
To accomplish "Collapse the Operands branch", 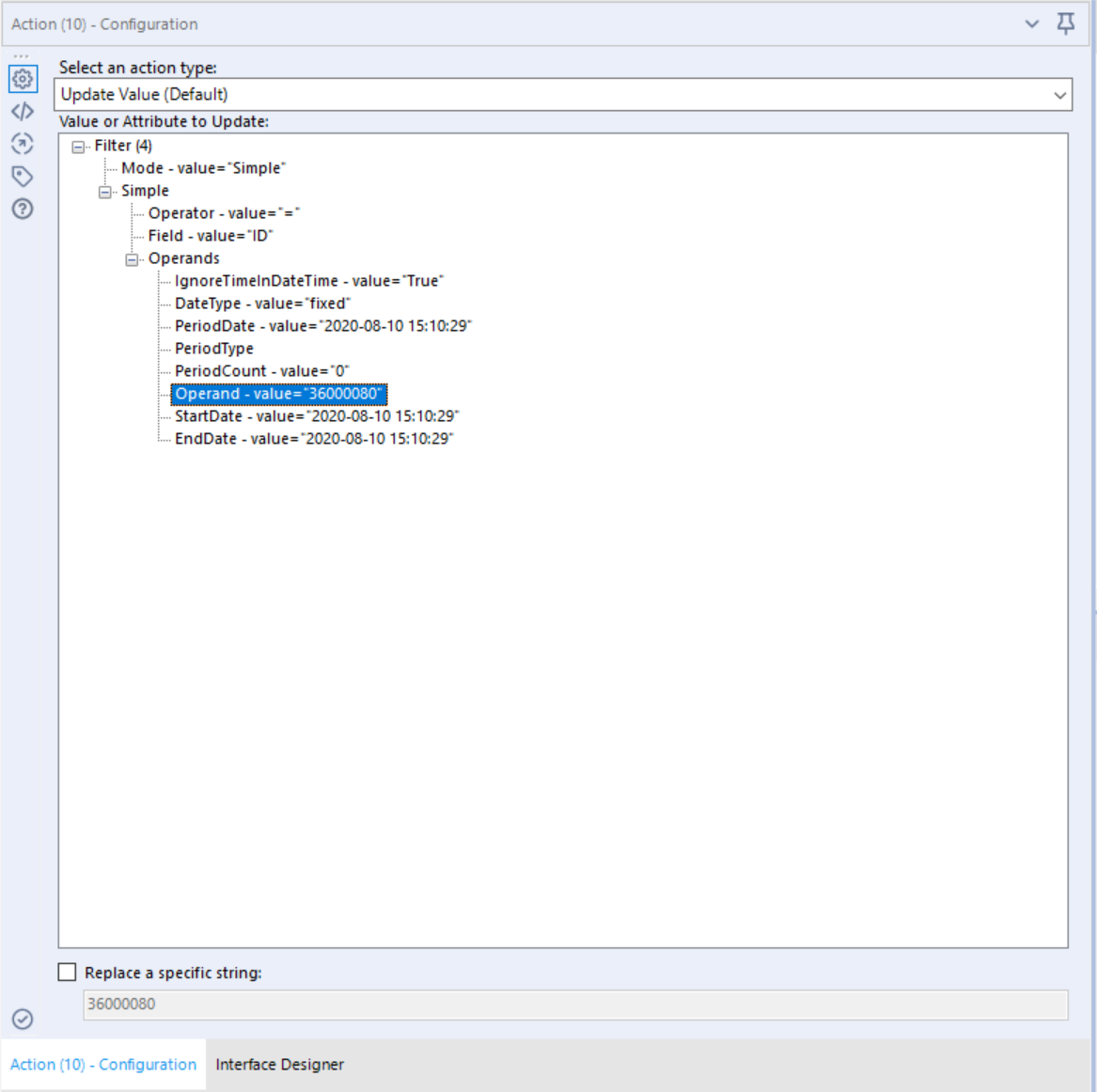I will pyautogui.click(x=132, y=258).
